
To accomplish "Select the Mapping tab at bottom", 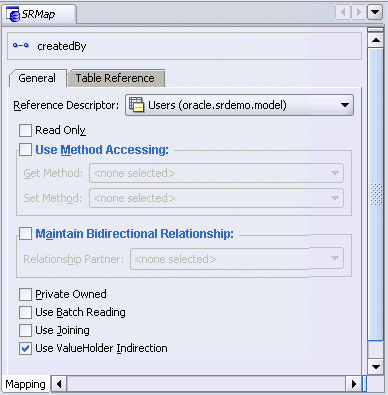I will point(26,384).
